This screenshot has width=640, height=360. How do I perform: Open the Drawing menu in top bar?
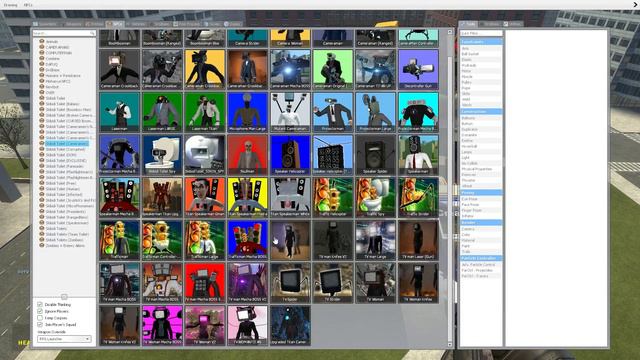[x=11, y=5]
